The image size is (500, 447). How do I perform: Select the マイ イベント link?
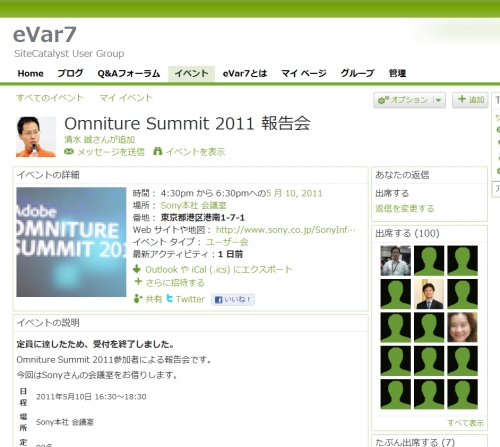point(126,98)
